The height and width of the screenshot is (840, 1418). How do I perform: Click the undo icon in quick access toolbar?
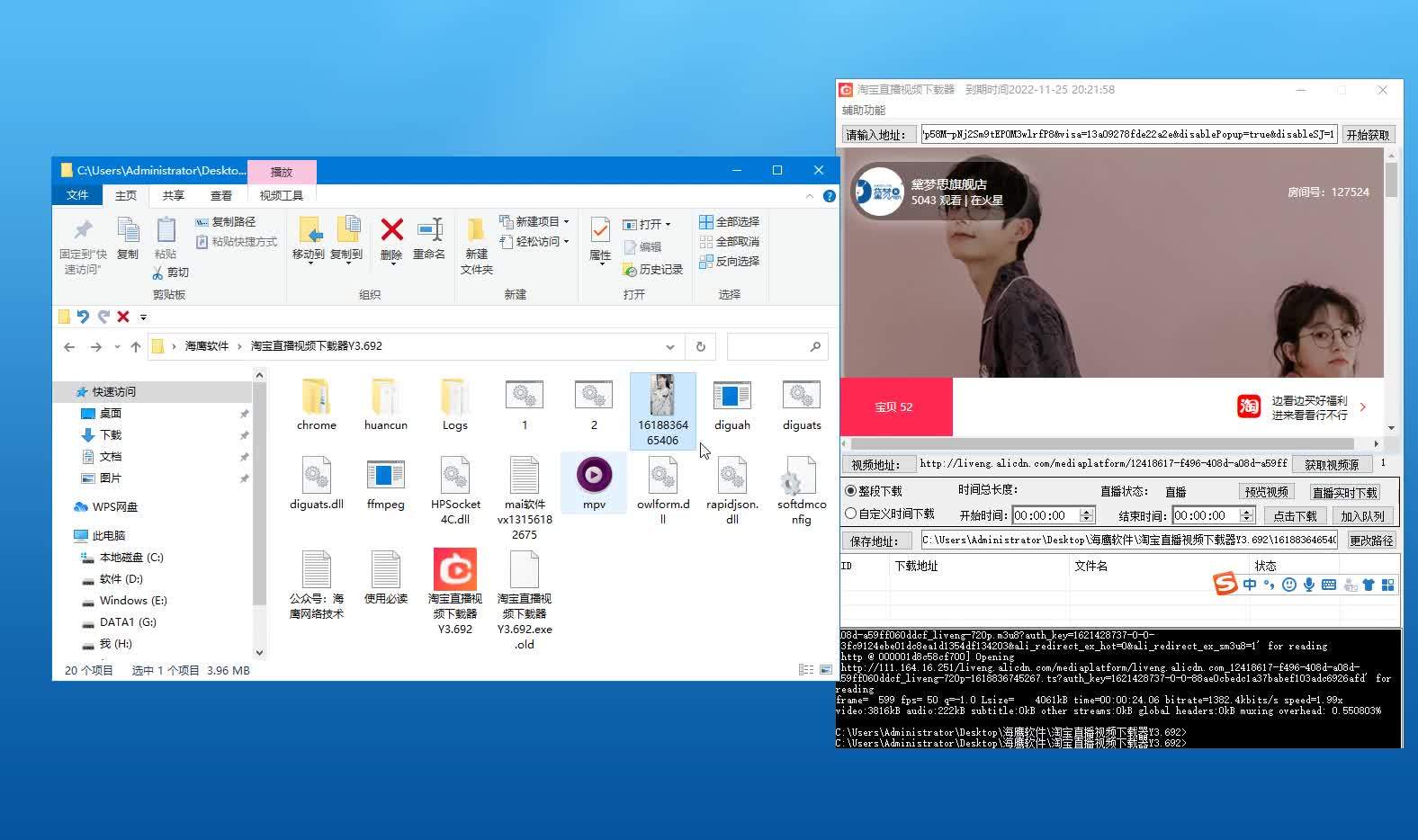pos(83,317)
